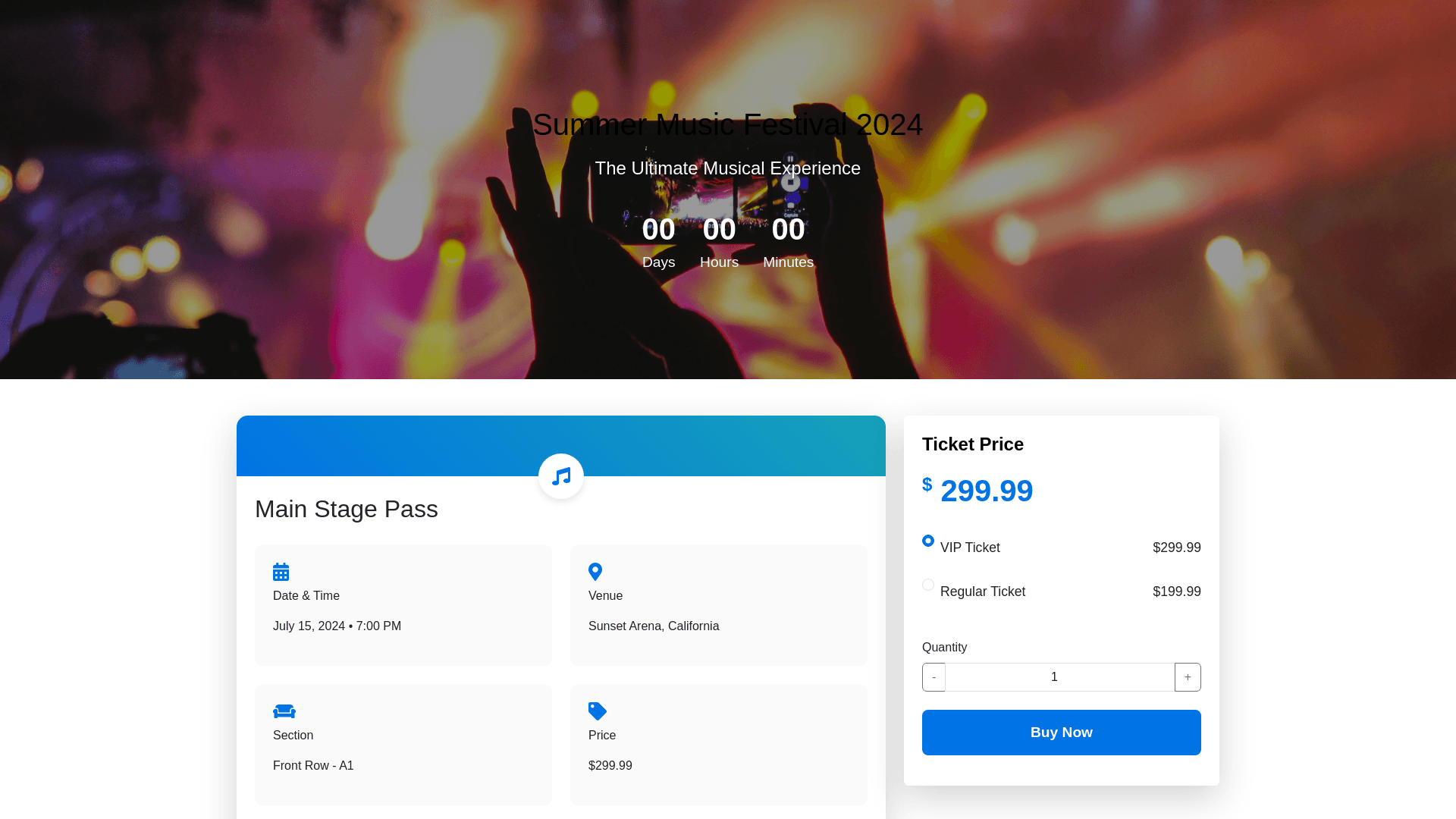Click the calendar icon for Date & Time
Viewport: 1456px width, 819px height.
click(281, 572)
